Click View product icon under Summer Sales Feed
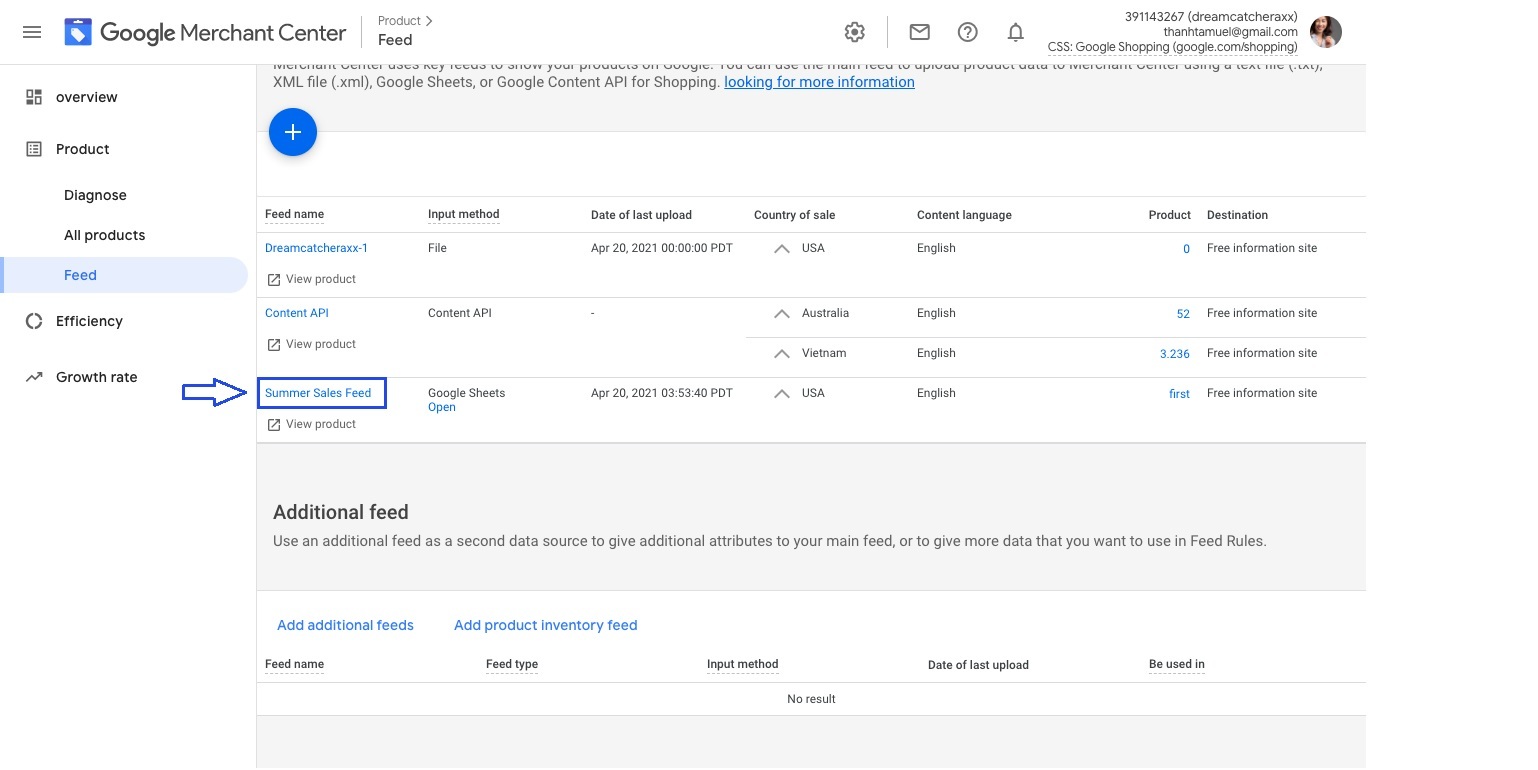 (273, 424)
